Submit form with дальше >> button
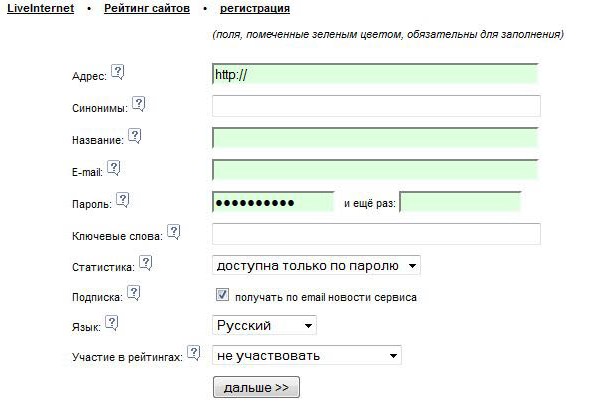Screen dimensions: 600x405 256,387
